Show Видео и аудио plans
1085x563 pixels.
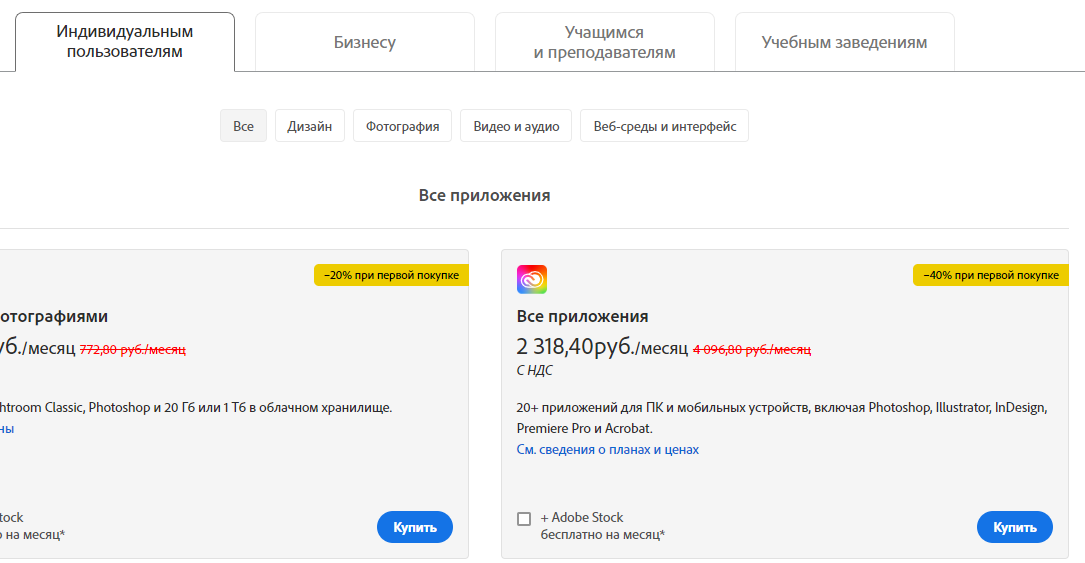coord(516,126)
